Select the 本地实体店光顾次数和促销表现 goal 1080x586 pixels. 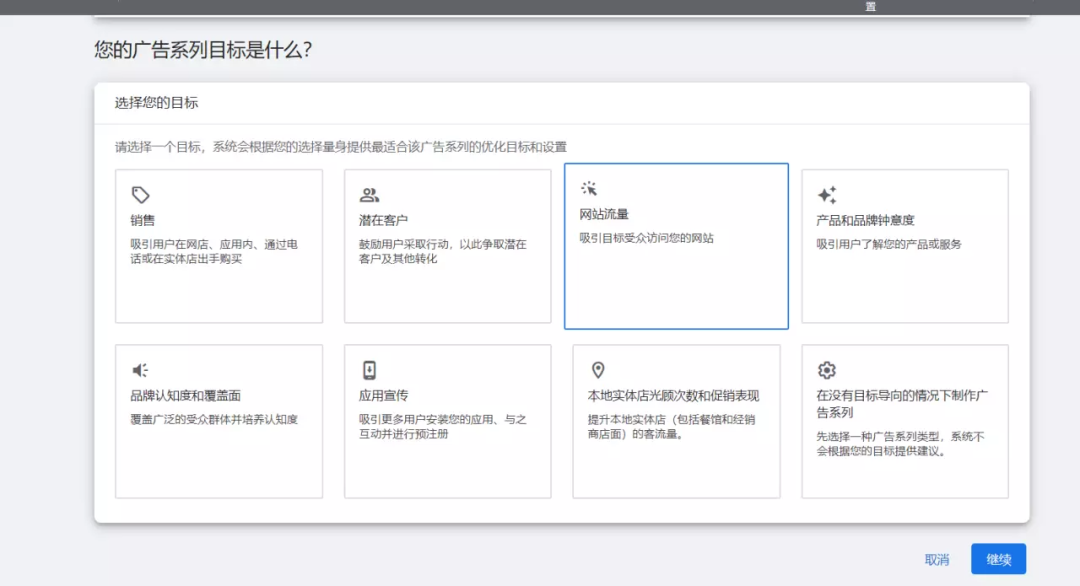[x=676, y=420]
